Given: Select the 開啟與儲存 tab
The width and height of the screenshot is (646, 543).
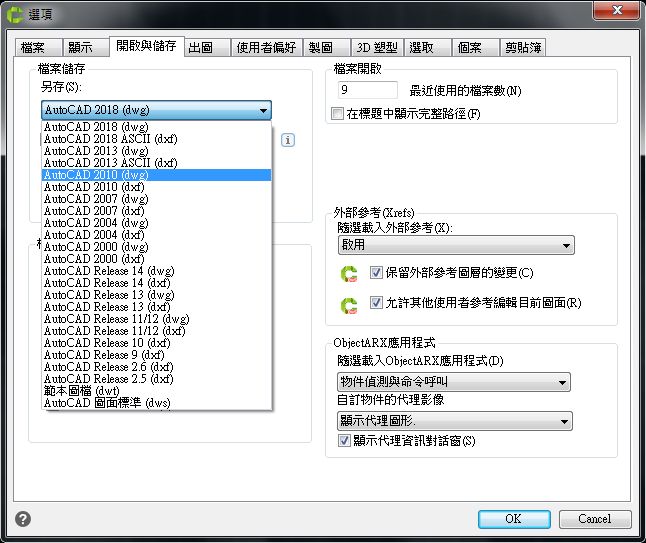Looking at the screenshot, I should [146, 46].
